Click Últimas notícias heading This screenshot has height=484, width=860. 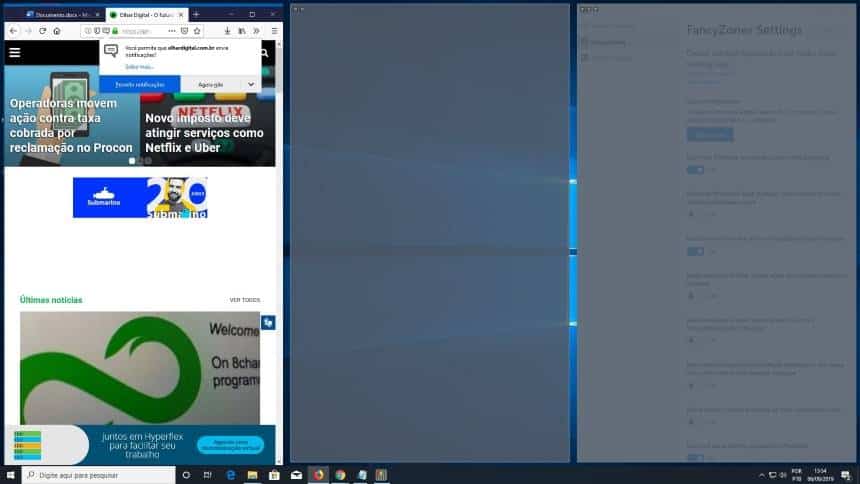point(51,300)
